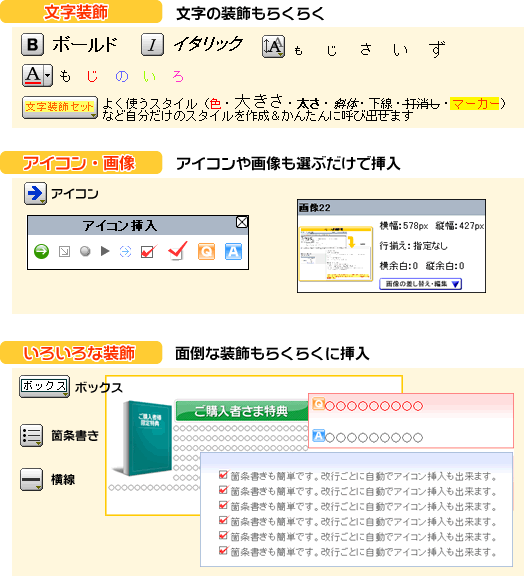This screenshot has height=576, width=524.
Task: Expand the 文字装飾セット dropdown
Action: pos(60,107)
